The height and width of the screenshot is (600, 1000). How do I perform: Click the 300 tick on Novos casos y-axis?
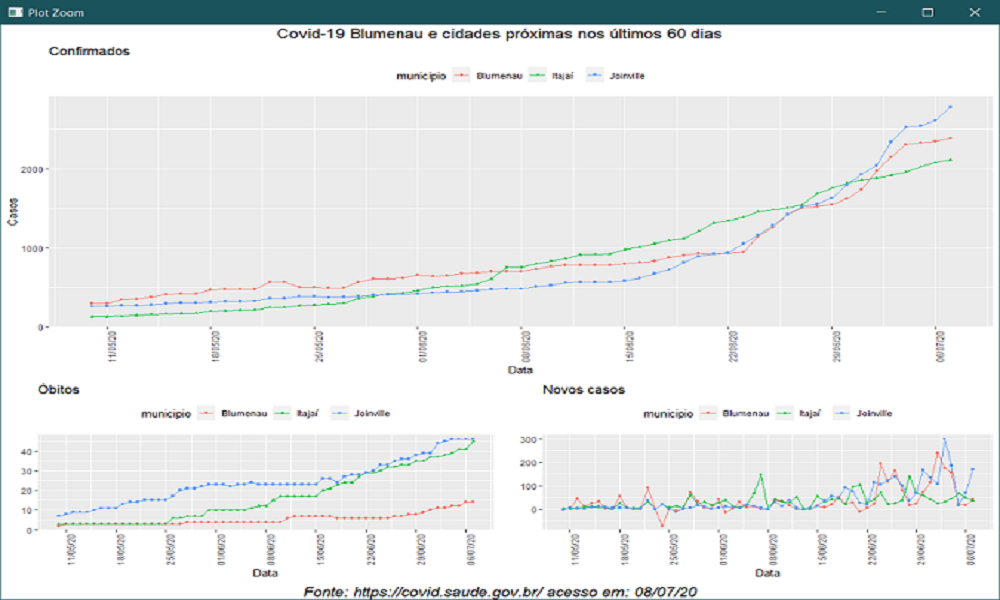point(527,440)
